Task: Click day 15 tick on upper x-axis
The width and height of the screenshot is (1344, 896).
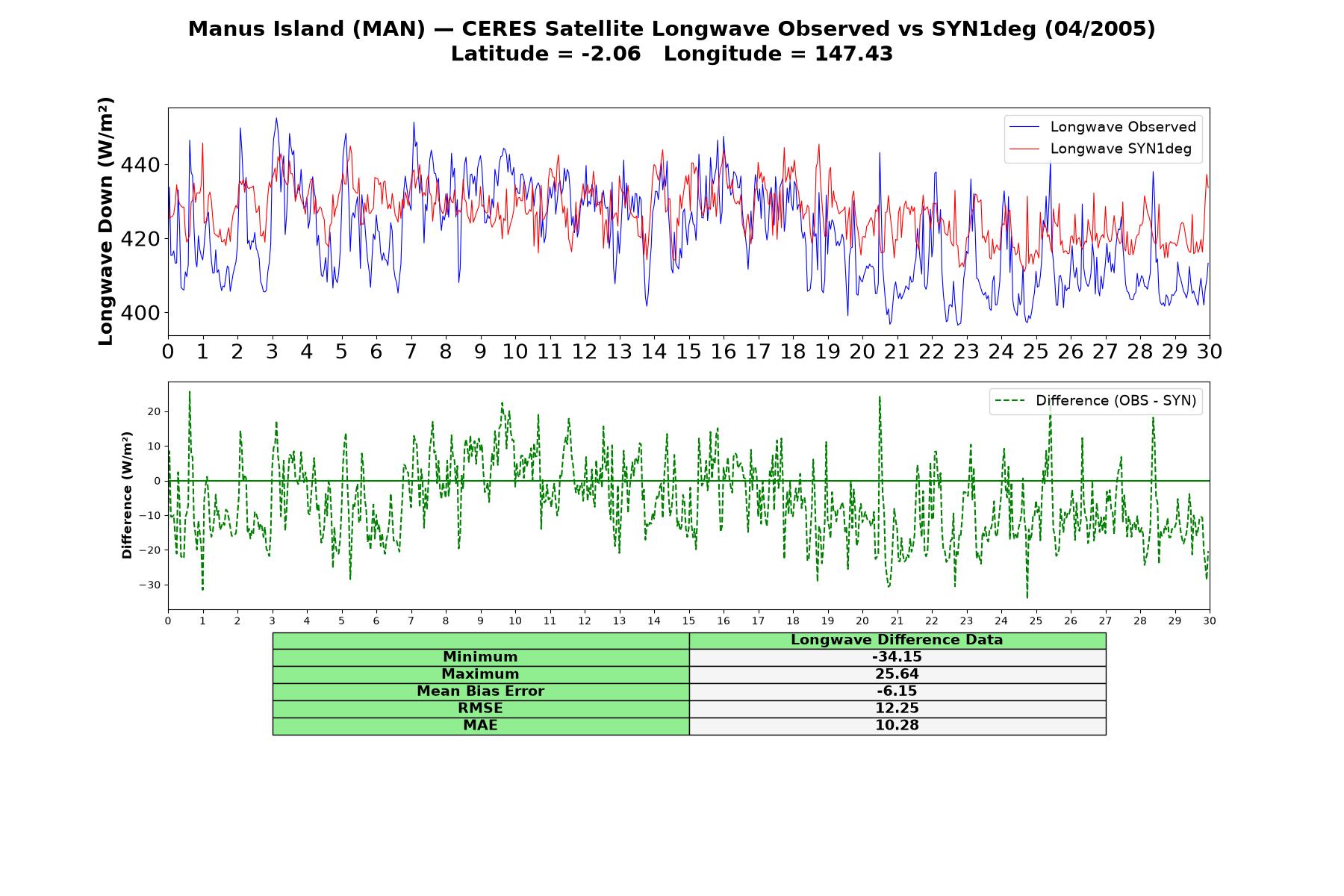Action: click(x=688, y=351)
